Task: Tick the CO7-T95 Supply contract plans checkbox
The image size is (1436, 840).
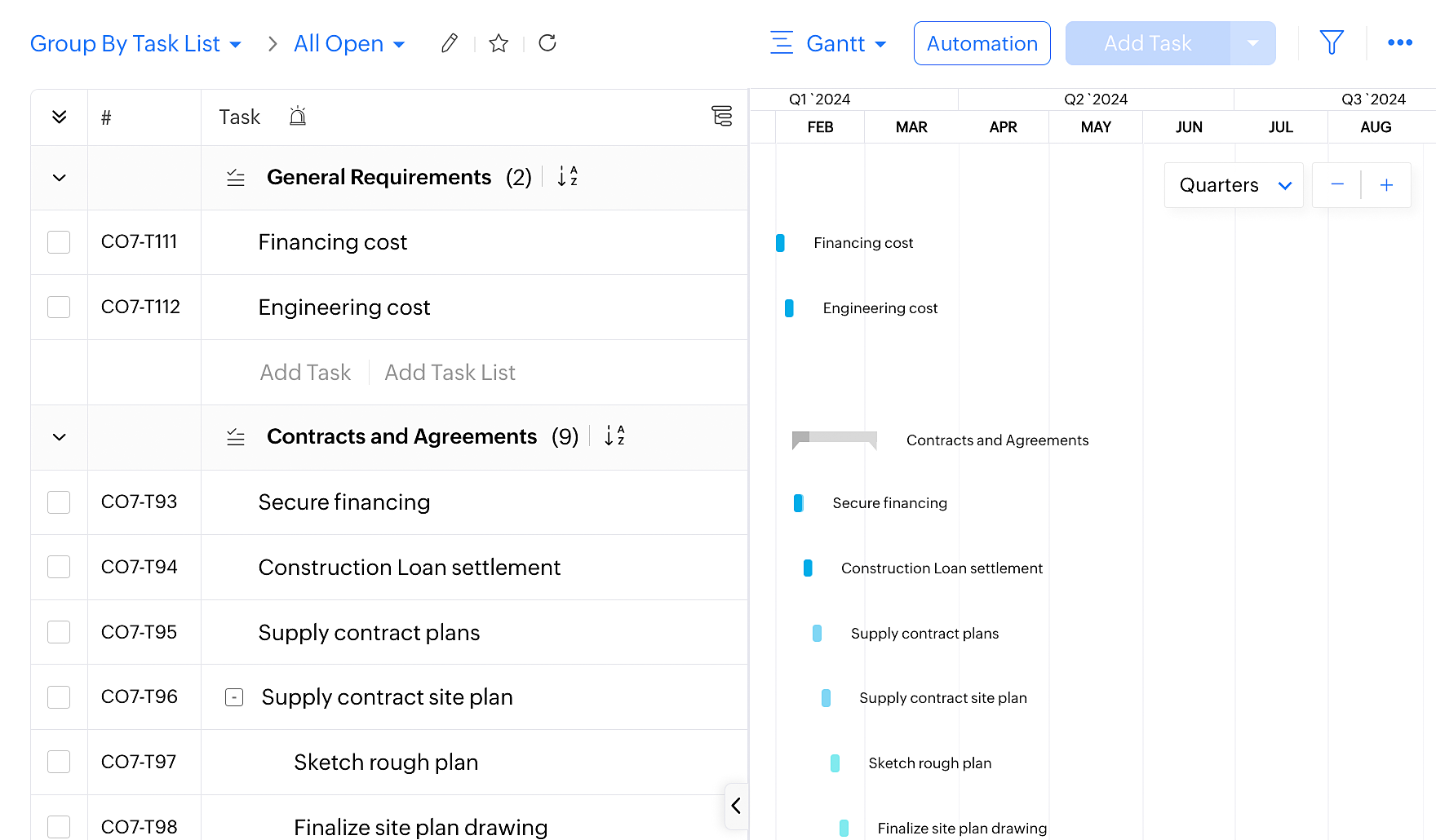Action: [x=59, y=632]
